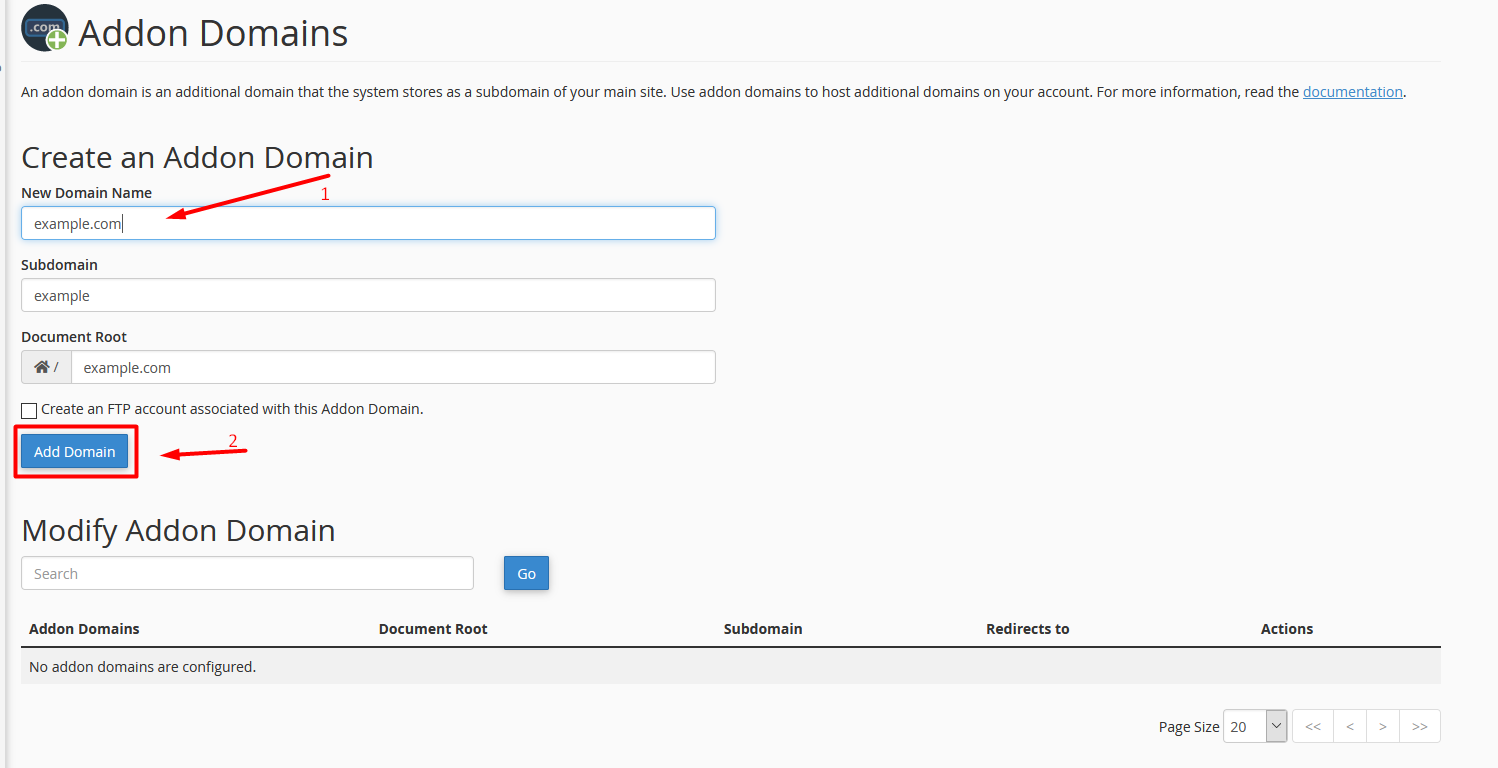Select the Document Root input box
This screenshot has height=768, width=1498.
392,367
